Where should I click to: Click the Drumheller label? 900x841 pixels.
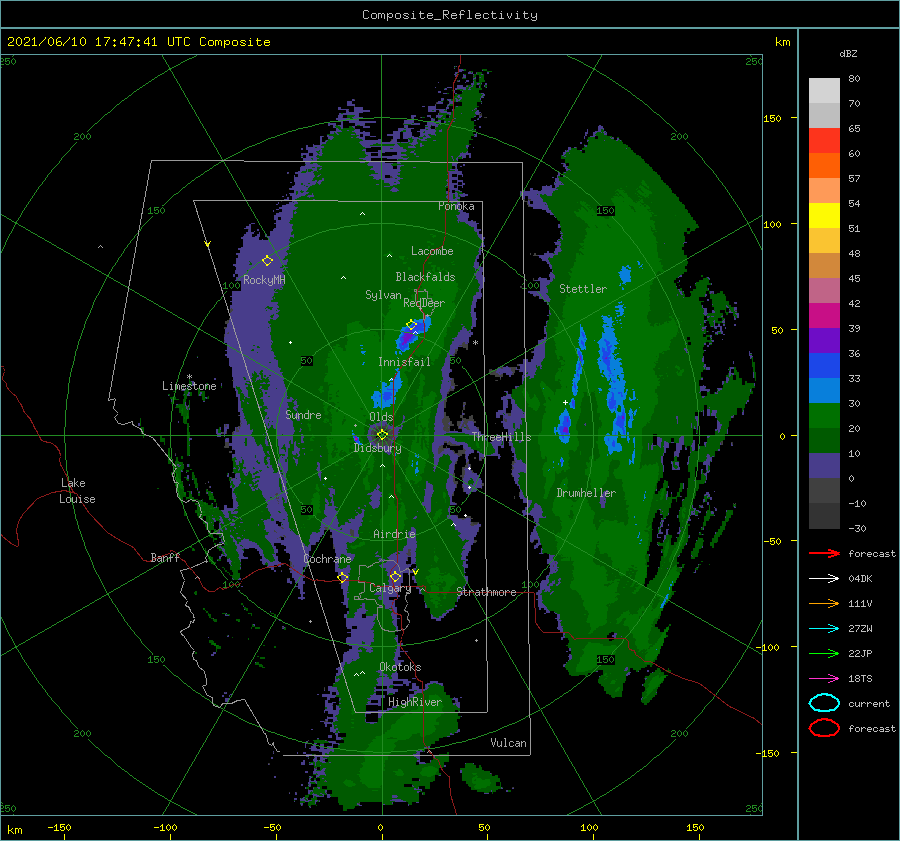click(x=586, y=493)
